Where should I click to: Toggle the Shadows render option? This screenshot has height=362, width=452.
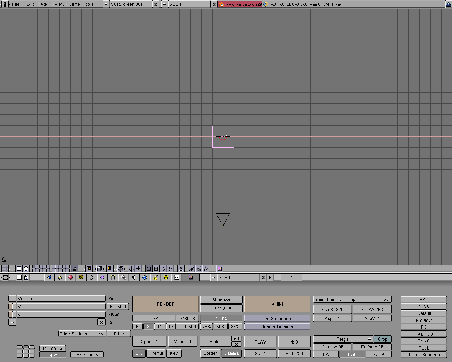pos(222,299)
